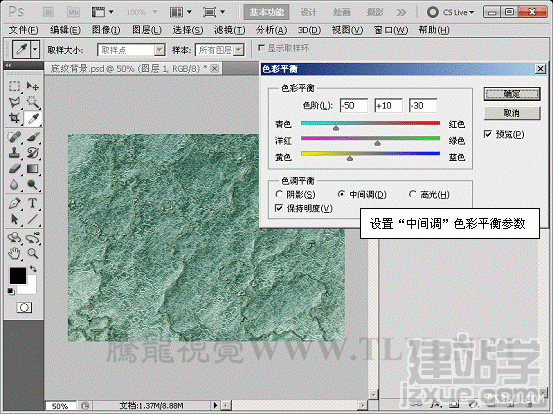Open the 取样大小 sample size dropdown
The image size is (553, 414).
[x=160, y=50]
